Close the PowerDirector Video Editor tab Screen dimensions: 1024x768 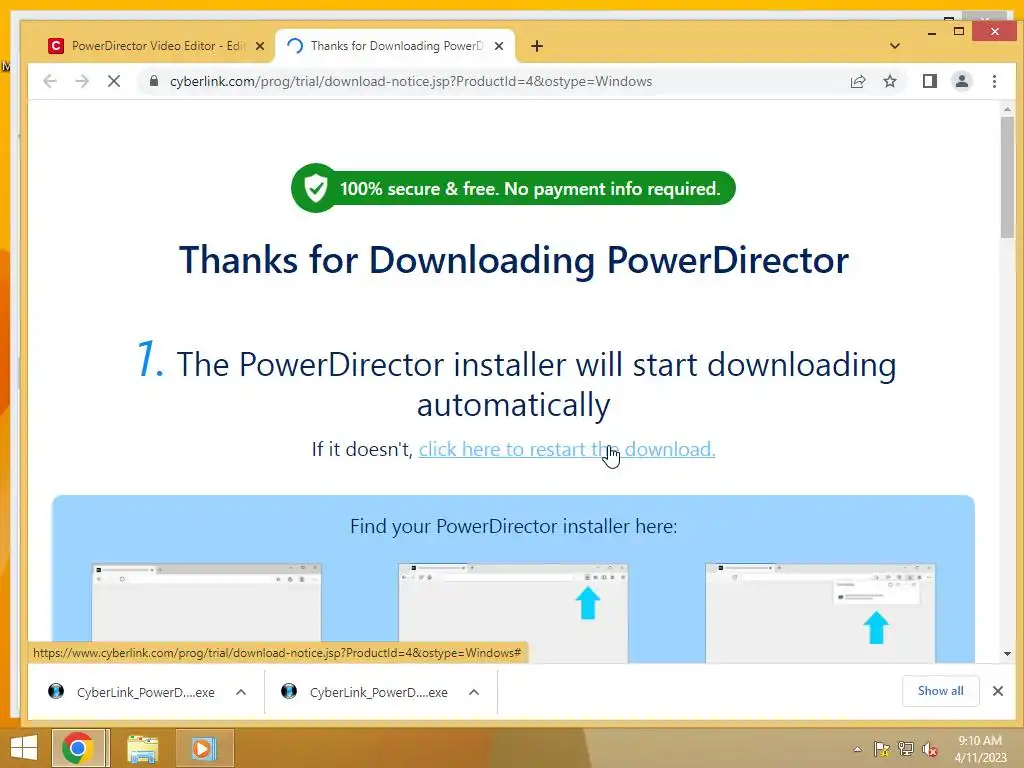coord(260,46)
